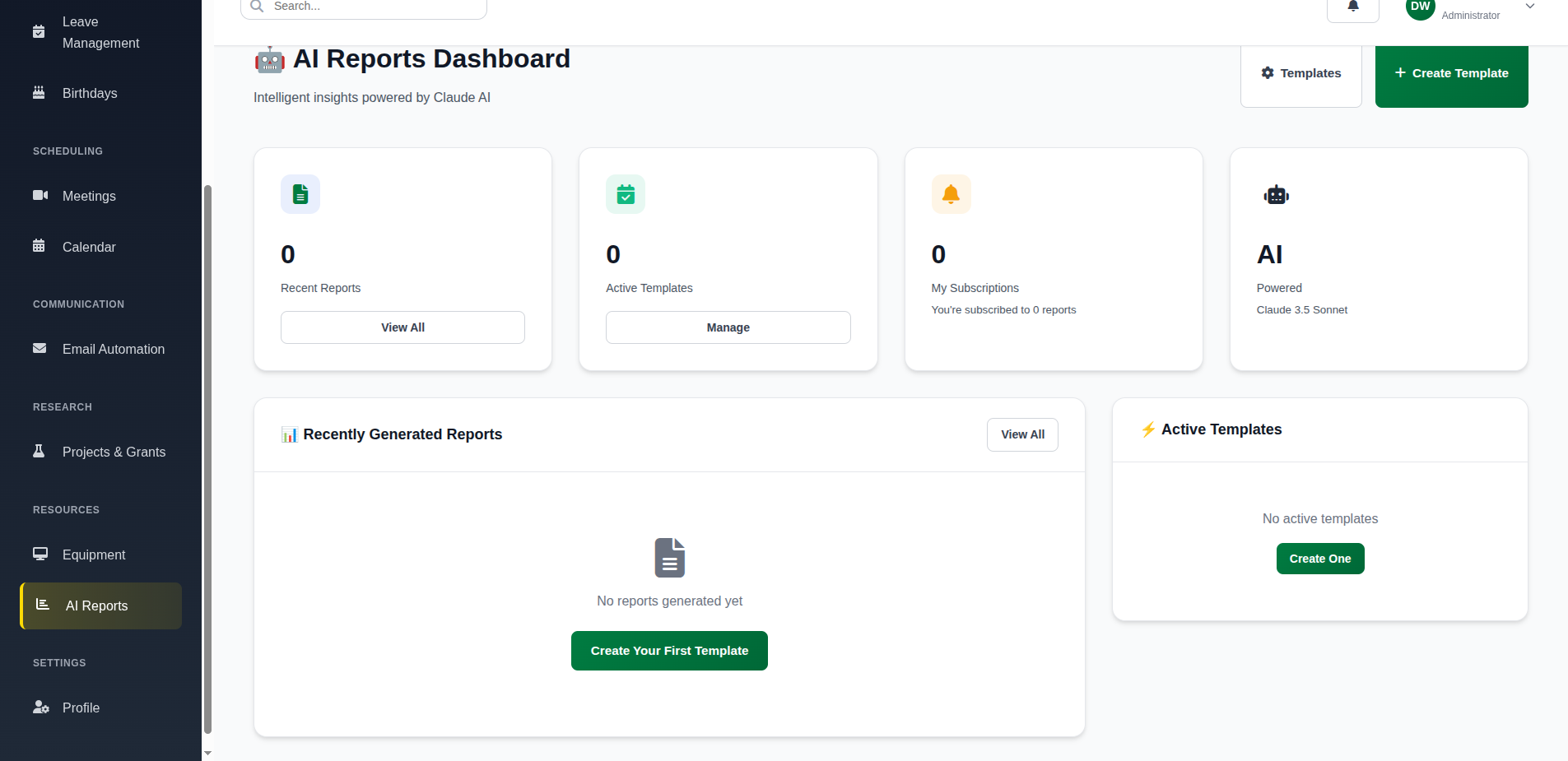Click the Create Template button
Screen dimensions: 1568x761
click(x=1450, y=72)
